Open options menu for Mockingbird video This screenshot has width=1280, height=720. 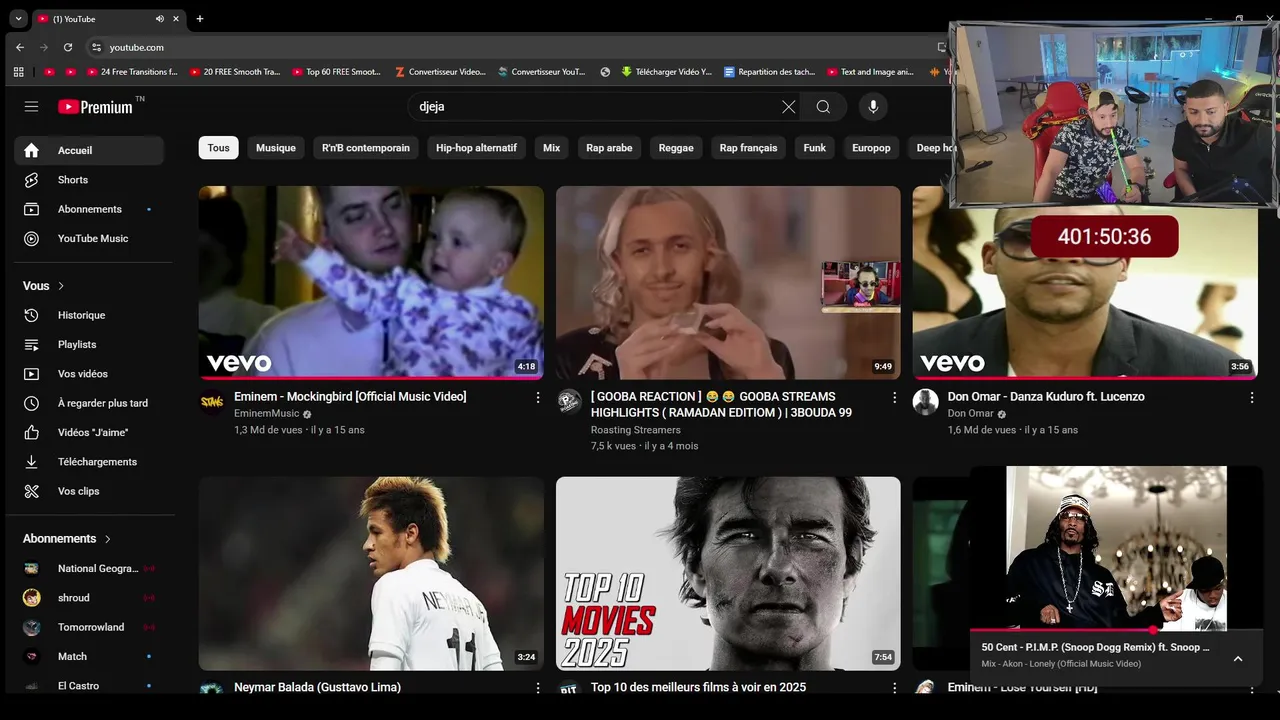(538, 398)
